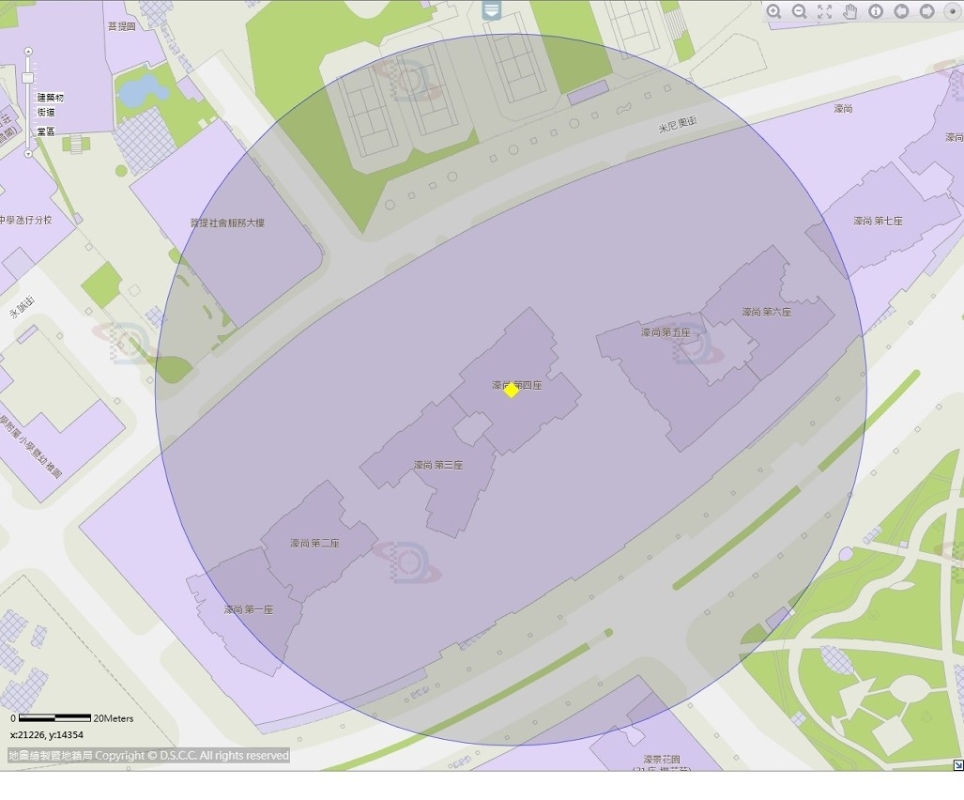Select the zoom in magnifier tool
Image resolution: width=964 pixels, height=800 pixels.
[x=774, y=11]
